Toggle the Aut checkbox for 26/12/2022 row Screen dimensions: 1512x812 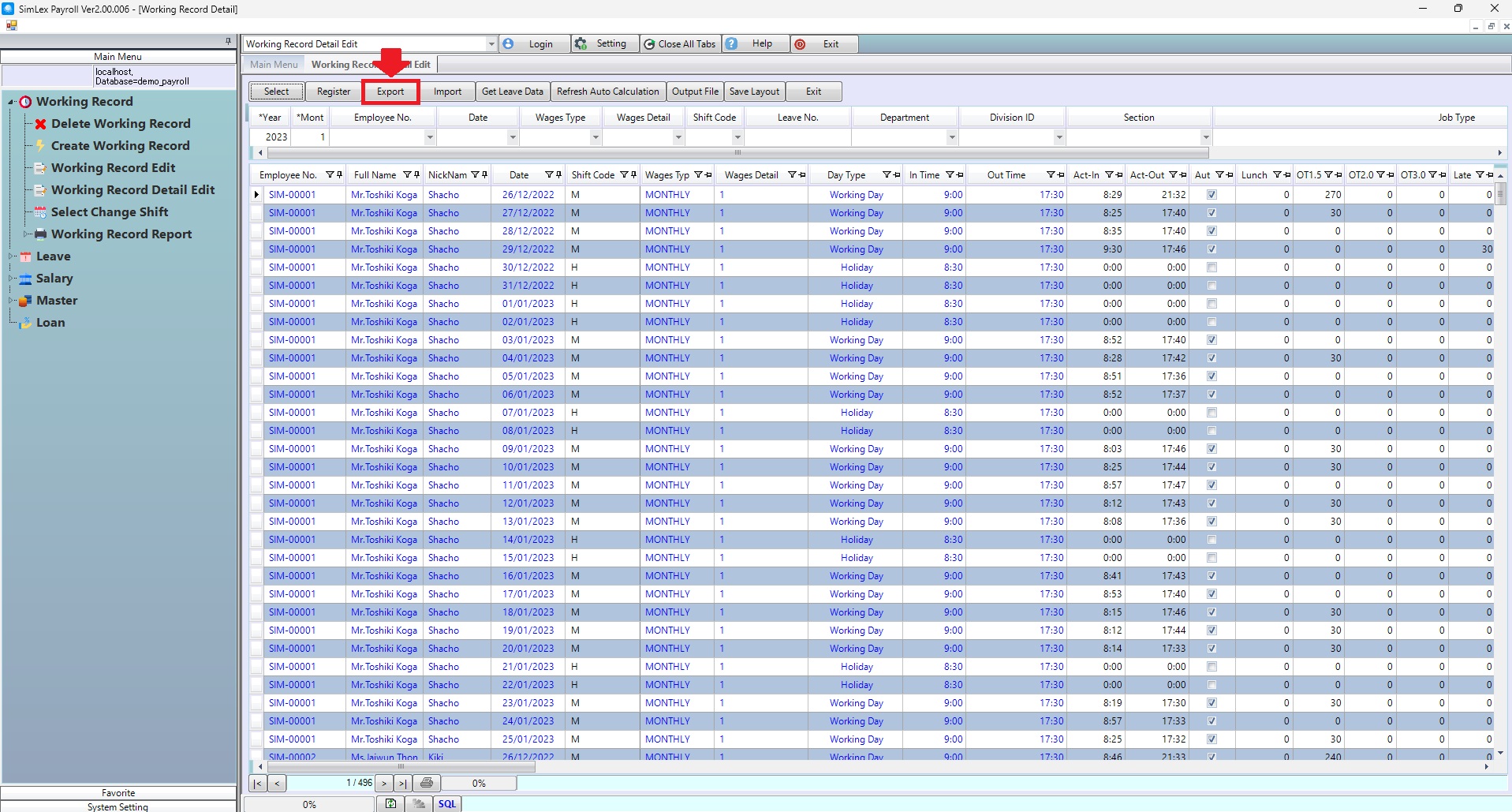coord(1211,195)
